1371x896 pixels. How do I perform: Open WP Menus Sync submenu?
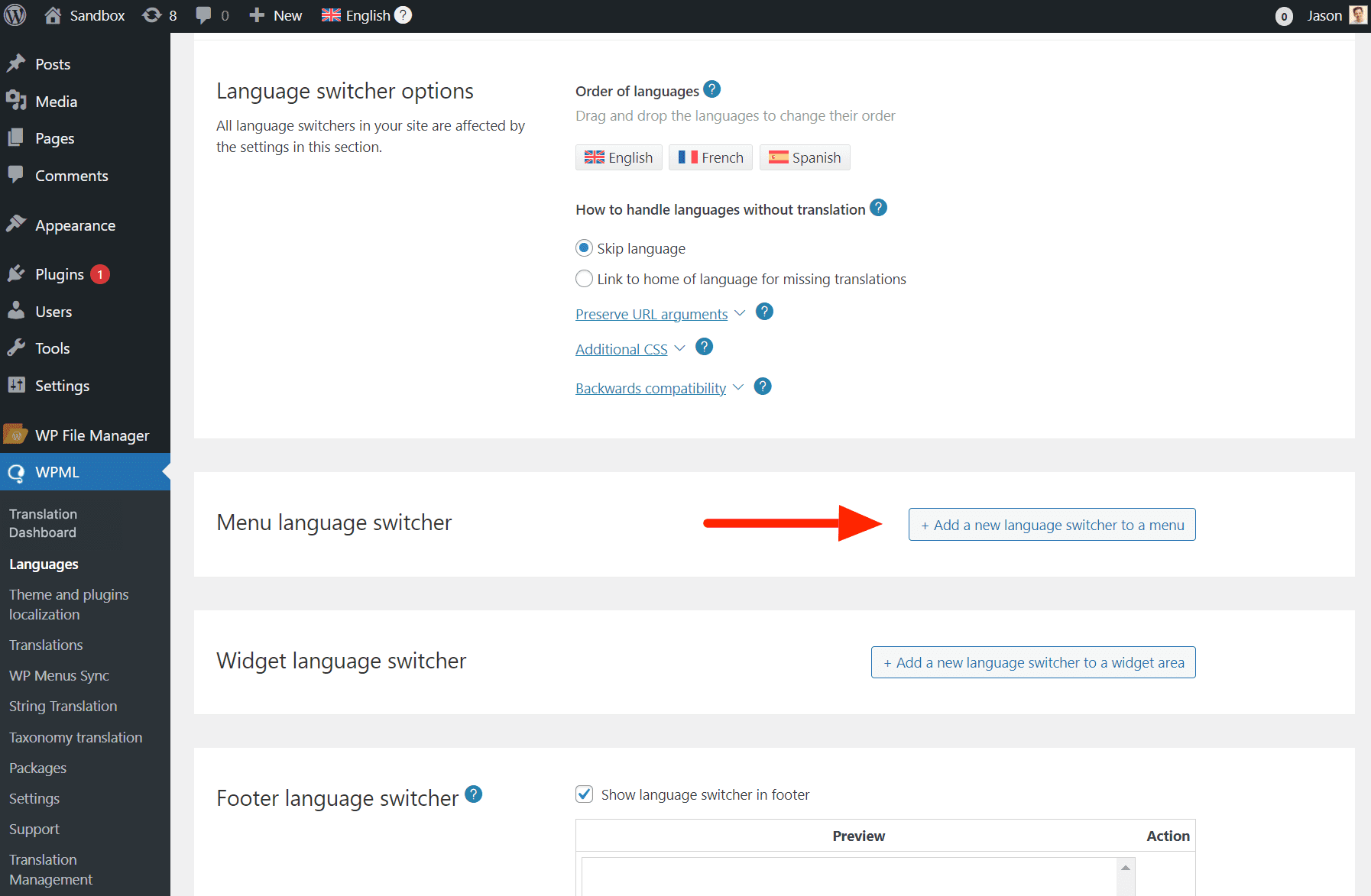[x=59, y=676]
